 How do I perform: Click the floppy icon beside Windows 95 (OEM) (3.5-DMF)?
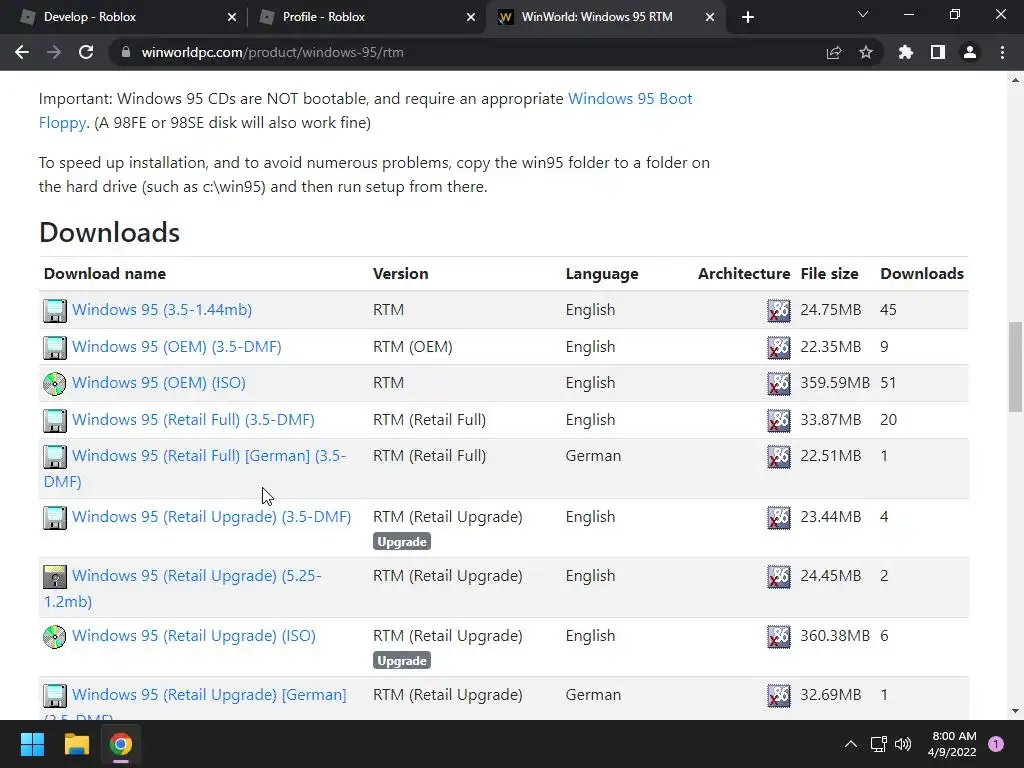(55, 347)
